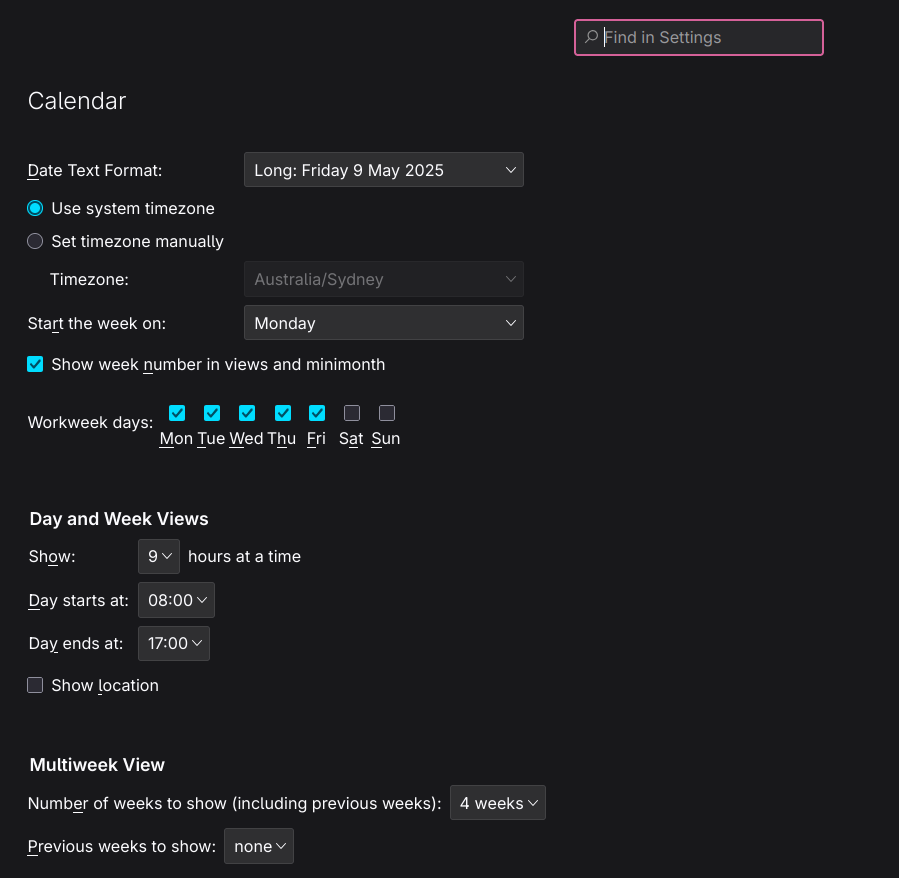Focus the Find in Settings search field
The image size is (899, 878).
tap(698, 37)
